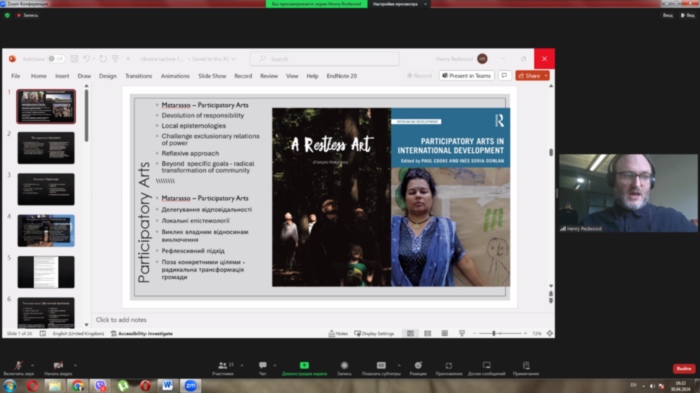Viewport: 700px width, 393px height.
Task: Switch to Reading View icon
Action: point(445,333)
